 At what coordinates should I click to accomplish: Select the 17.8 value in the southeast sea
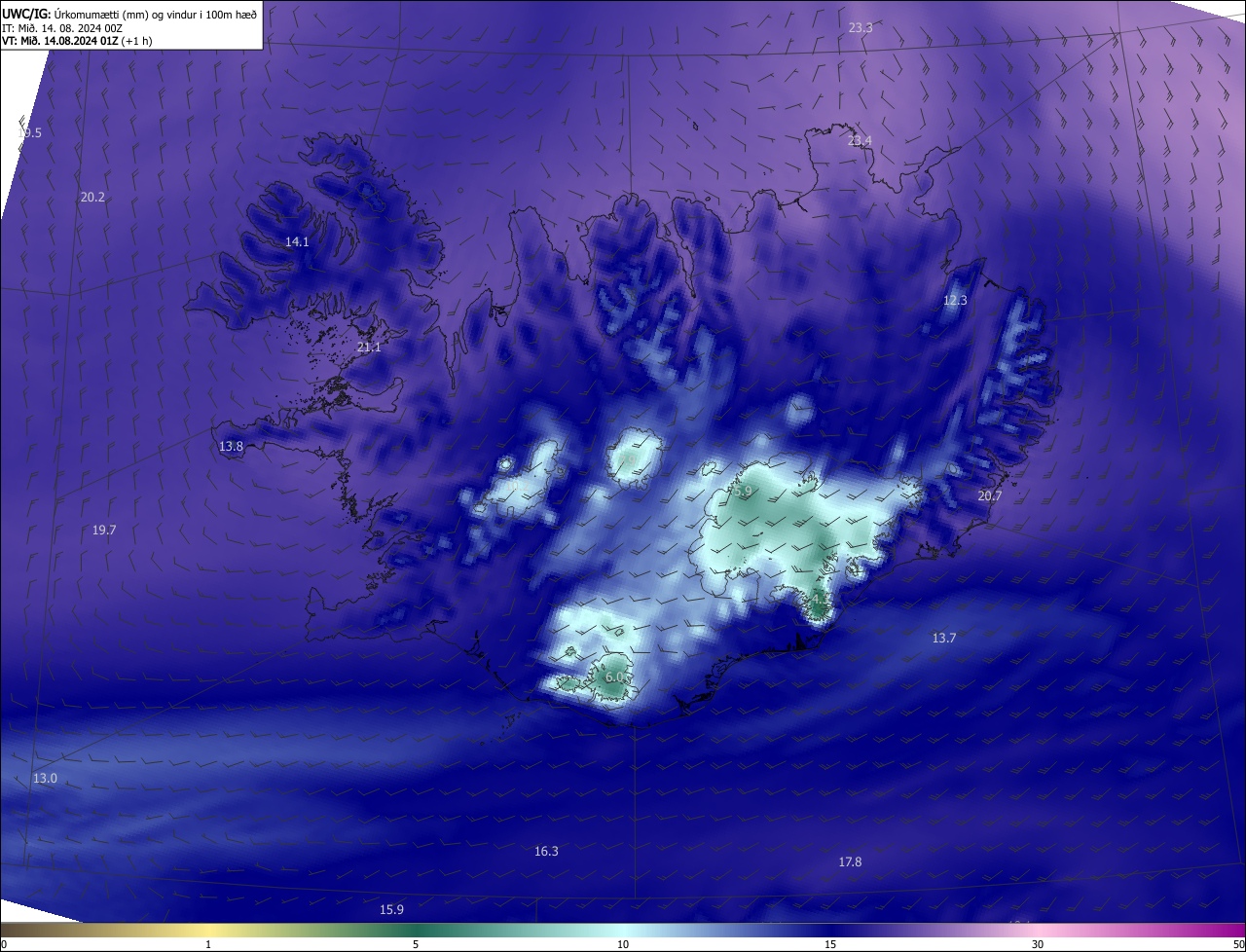850,862
